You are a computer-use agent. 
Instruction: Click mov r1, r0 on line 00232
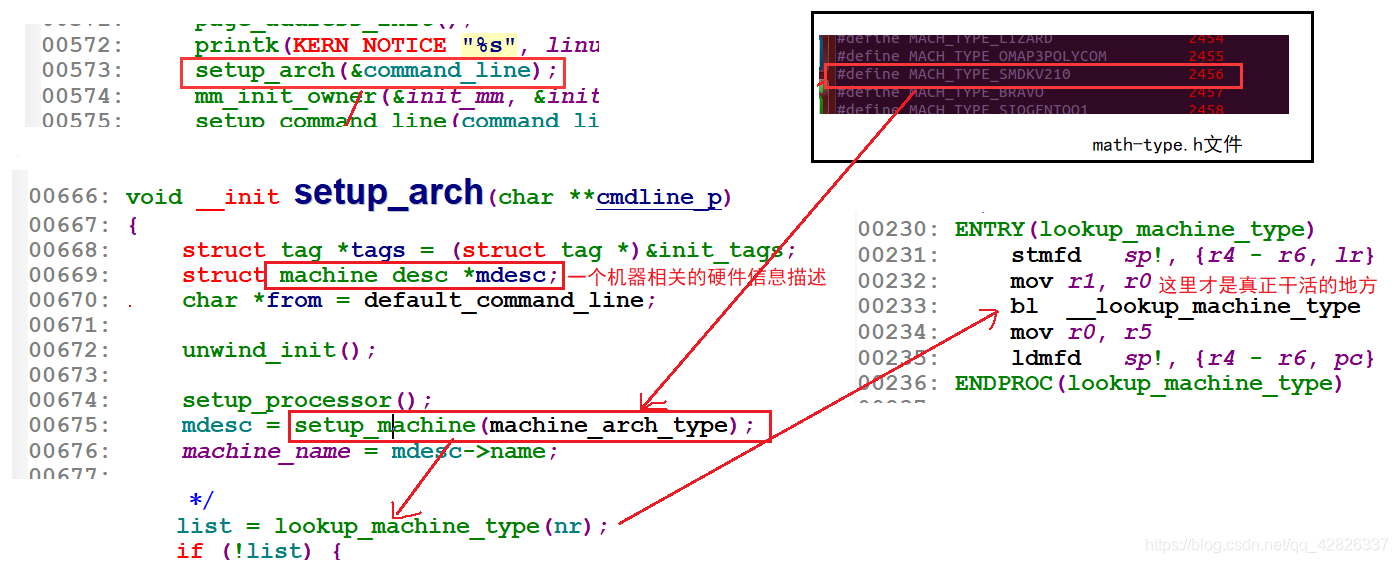tap(1081, 282)
